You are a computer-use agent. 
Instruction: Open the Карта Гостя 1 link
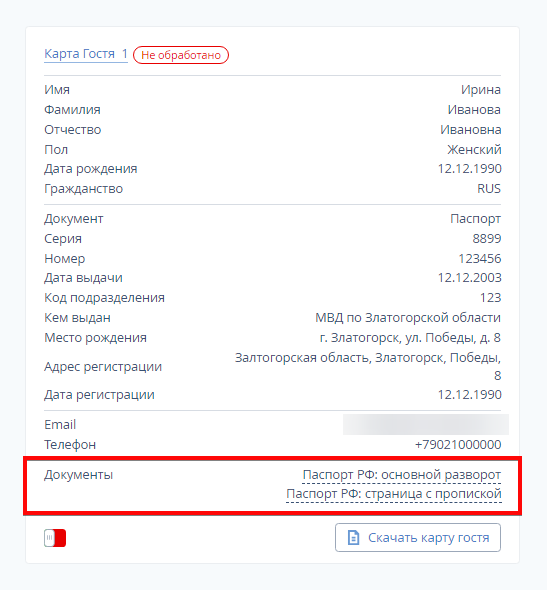86,54
